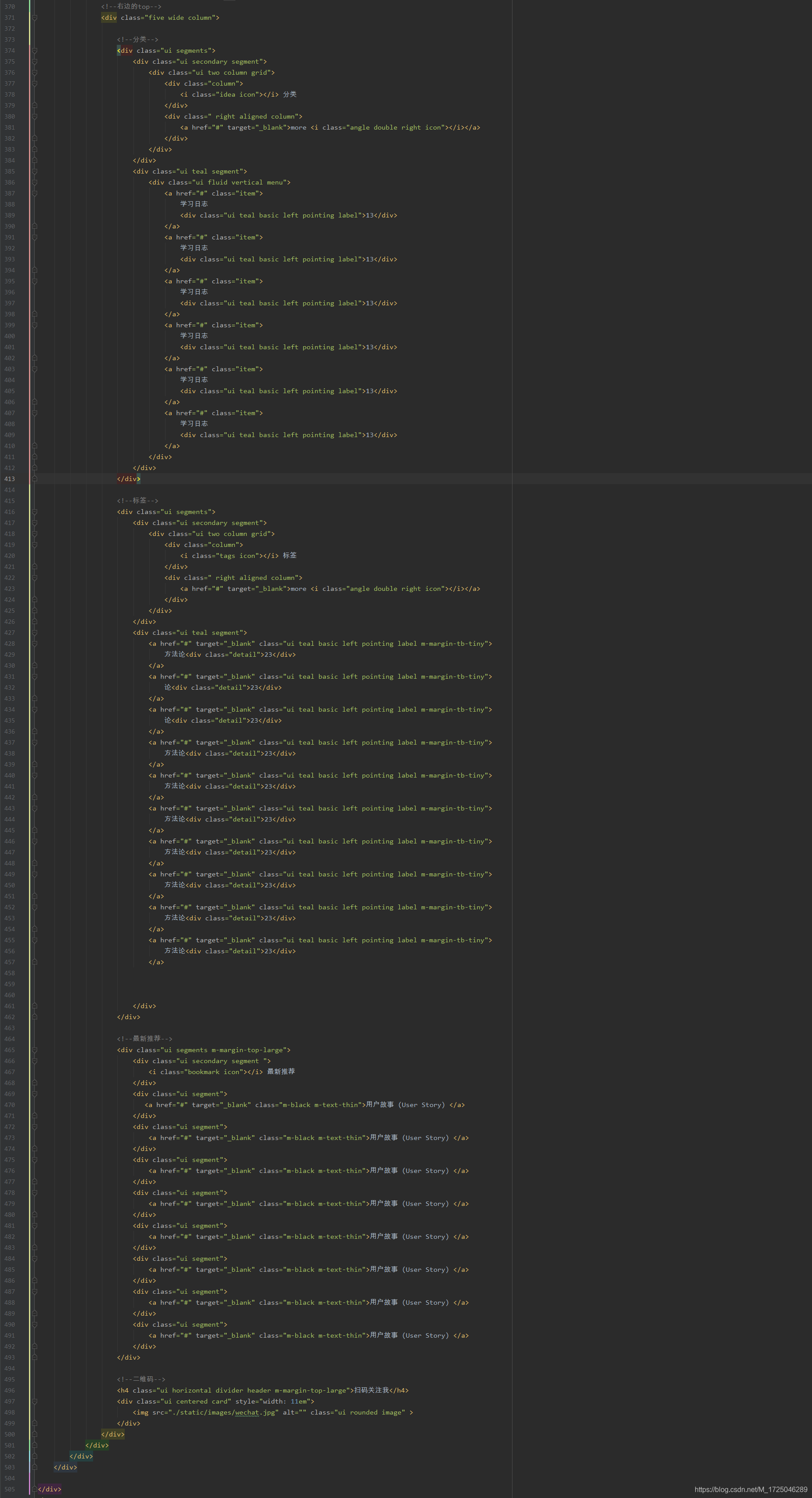Collapse the fold marker on line 385
This screenshot has width=812, height=1498.
point(34,172)
